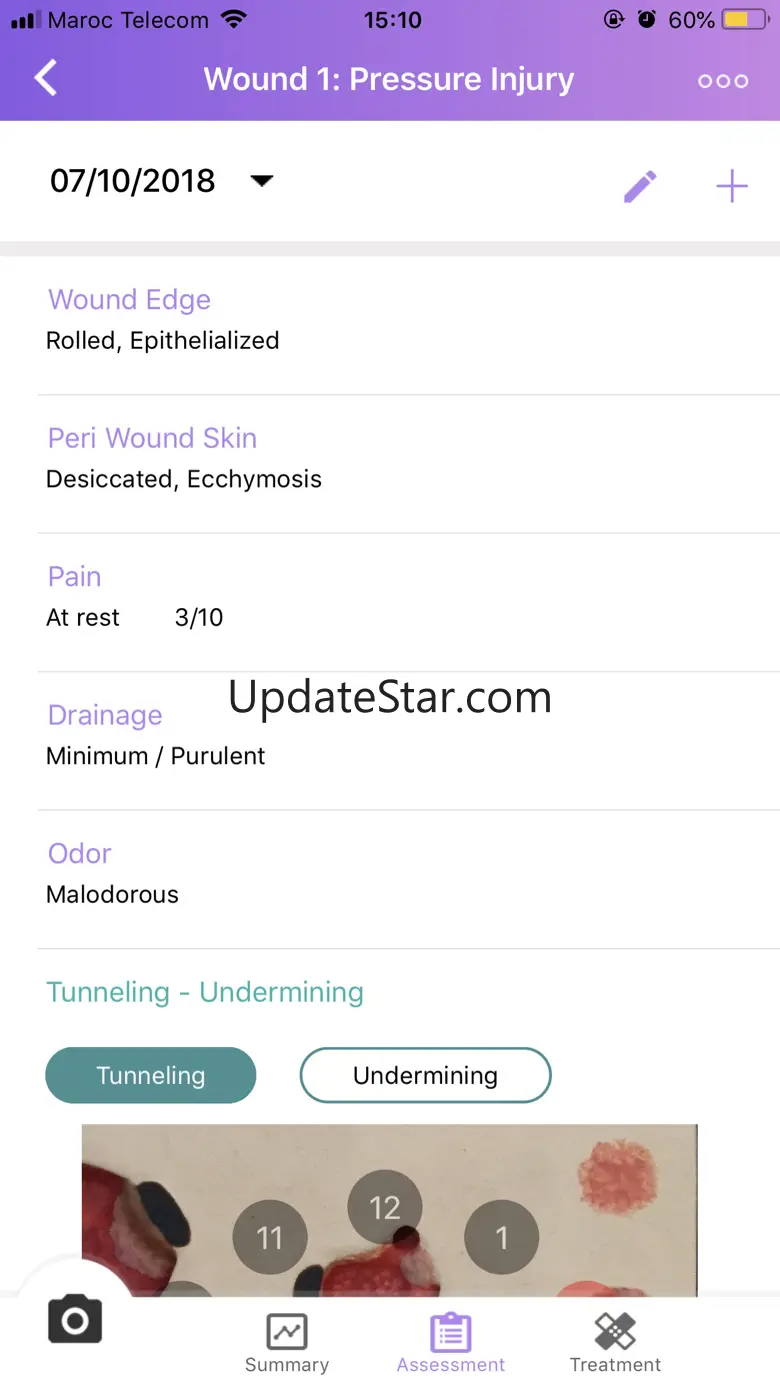The height and width of the screenshot is (1387, 780).
Task: Tap the 11 o'clock position marker
Action: [270, 1238]
